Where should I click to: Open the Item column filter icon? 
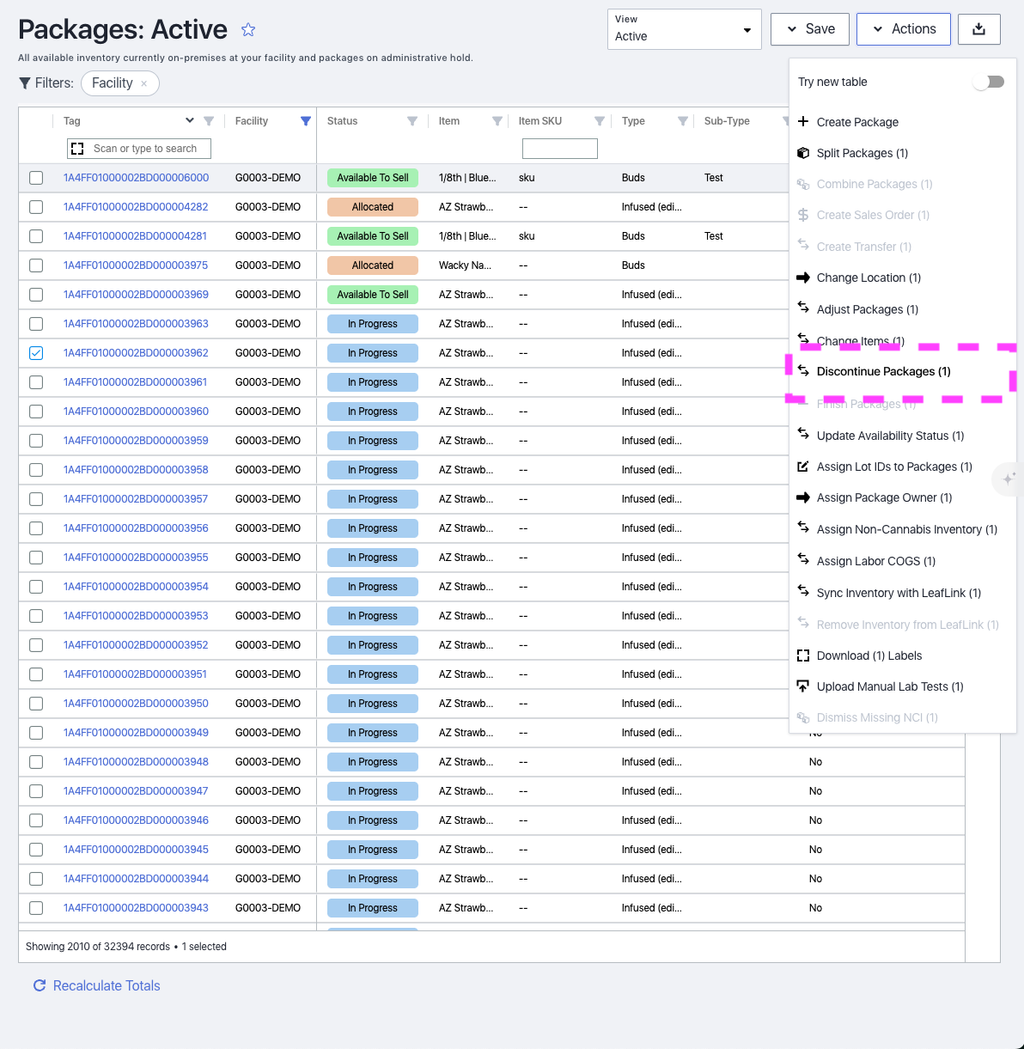click(x=497, y=121)
